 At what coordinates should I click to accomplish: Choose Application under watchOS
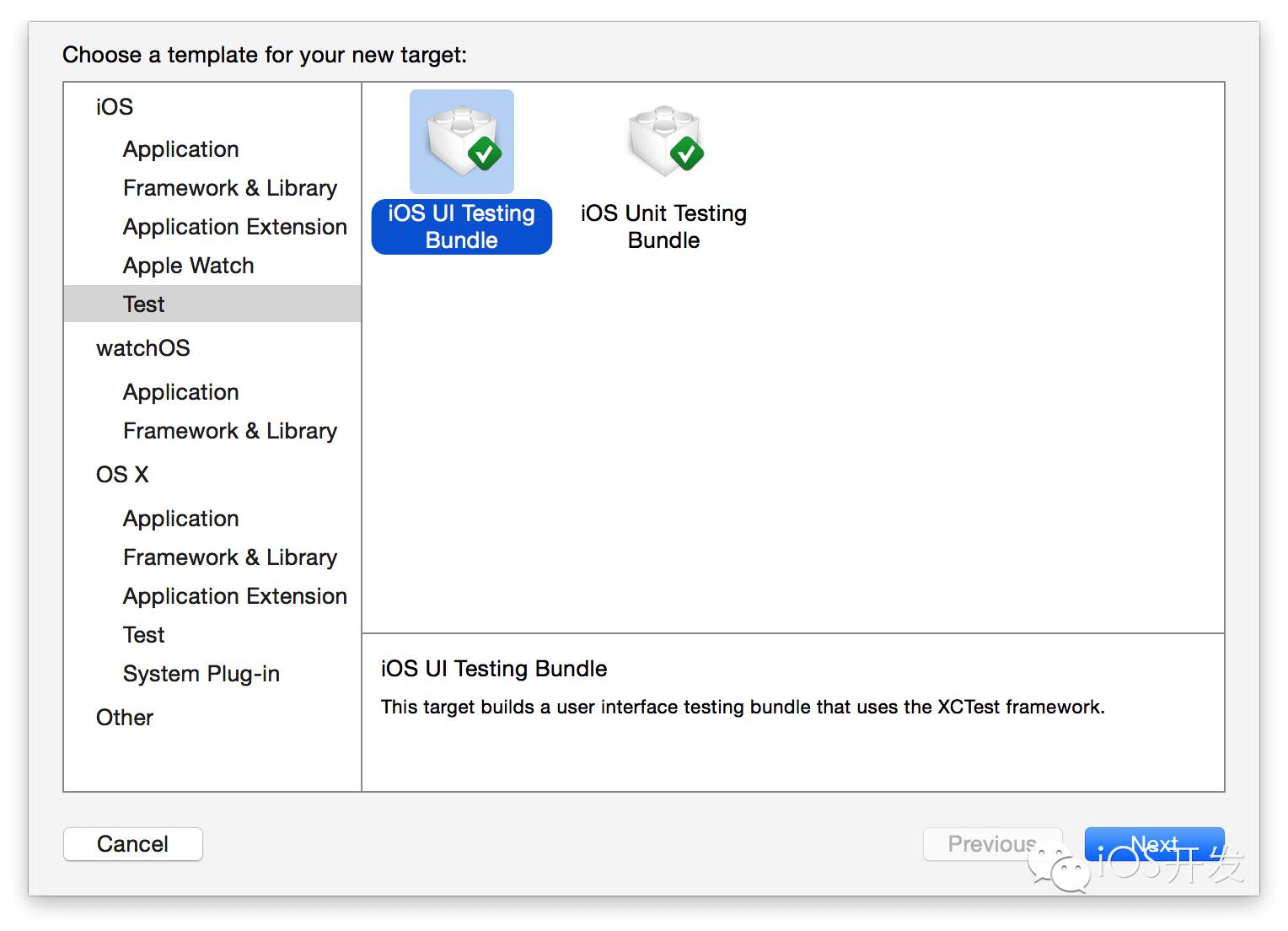181,392
